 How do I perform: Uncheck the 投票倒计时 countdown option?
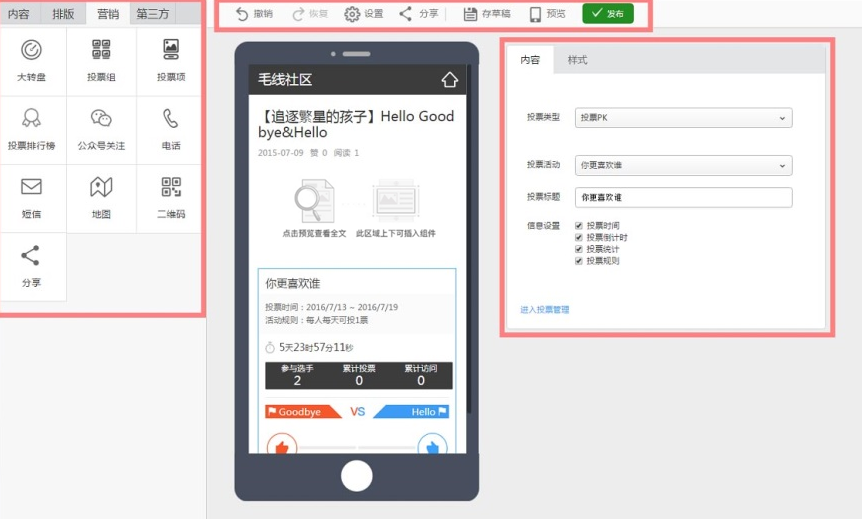coord(579,238)
